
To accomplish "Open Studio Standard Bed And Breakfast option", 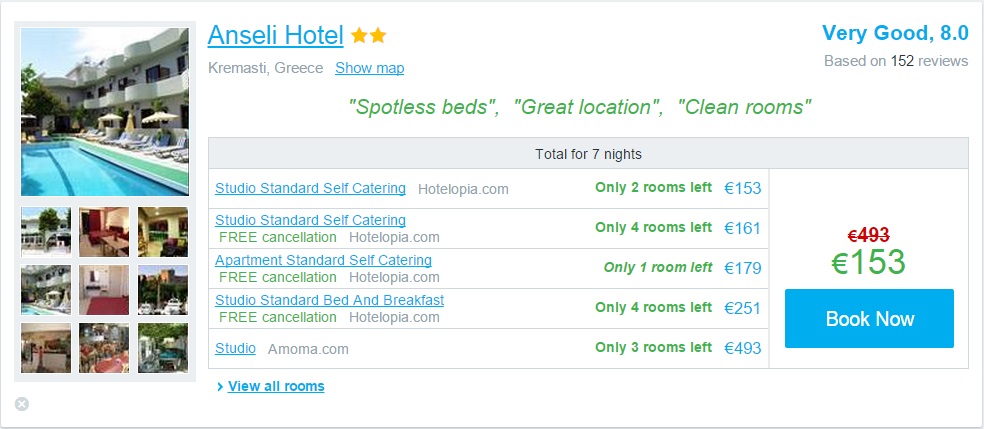I will 329,300.
